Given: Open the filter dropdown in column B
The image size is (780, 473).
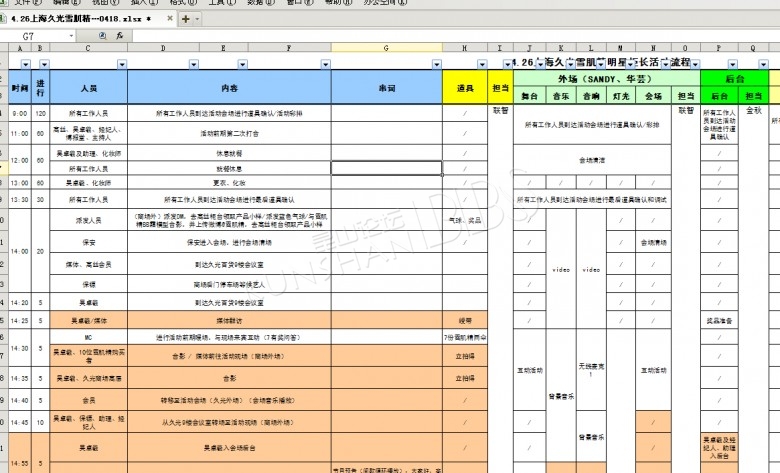Looking at the screenshot, I should pos(44,64).
